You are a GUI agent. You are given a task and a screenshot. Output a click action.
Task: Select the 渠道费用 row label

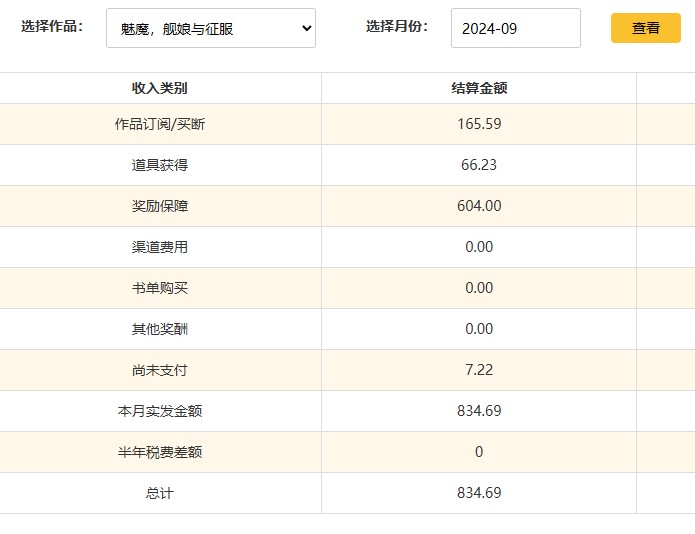click(x=160, y=247)
